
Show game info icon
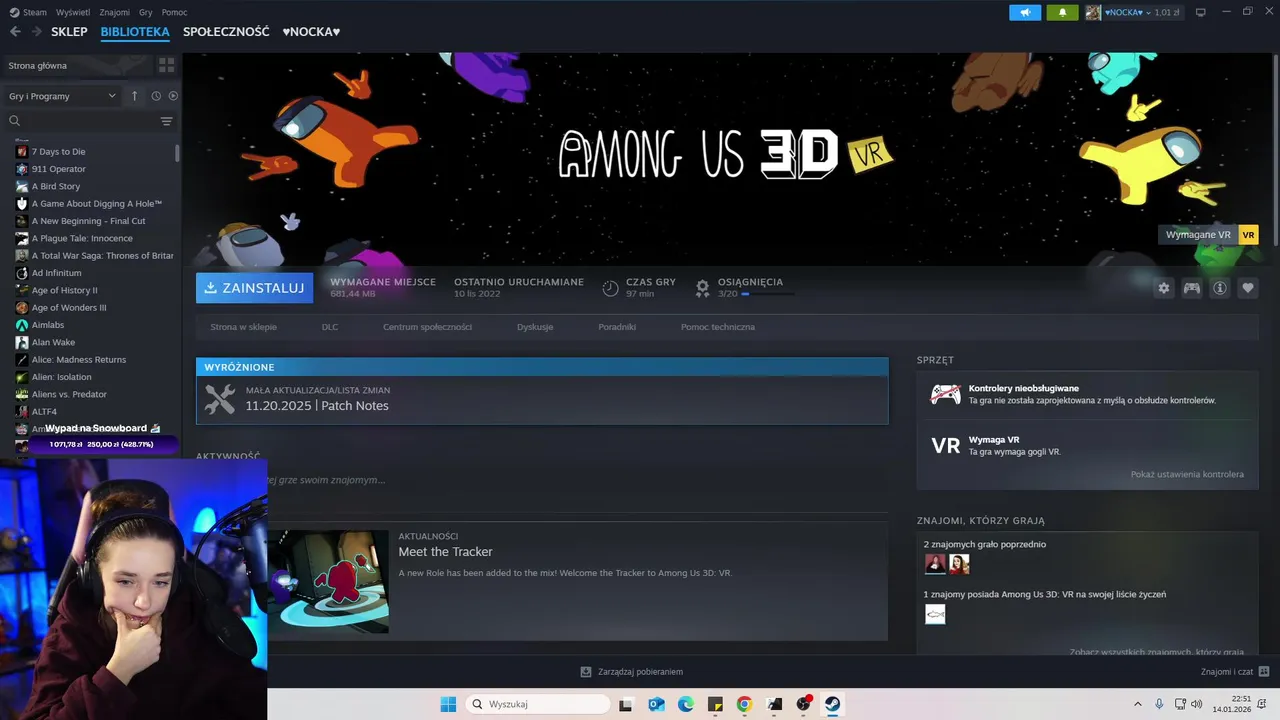click(1219, 288)
